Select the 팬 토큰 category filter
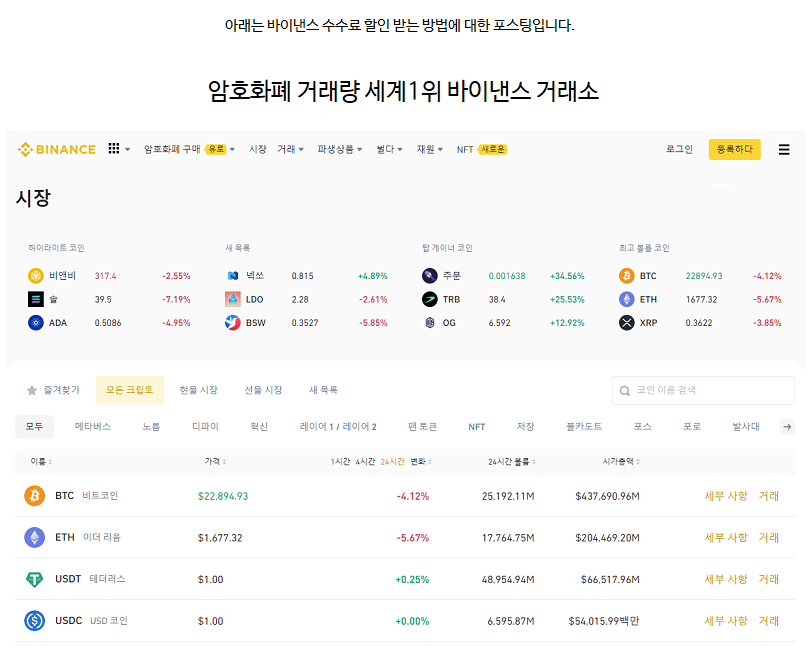 point(423,427)
